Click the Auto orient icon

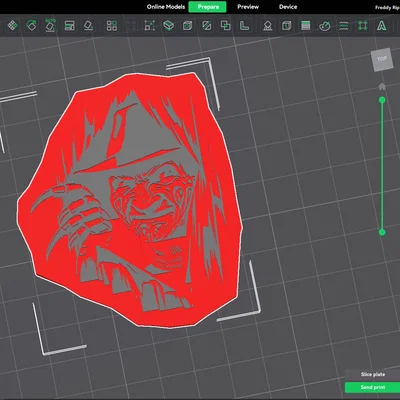click(50, 25)
